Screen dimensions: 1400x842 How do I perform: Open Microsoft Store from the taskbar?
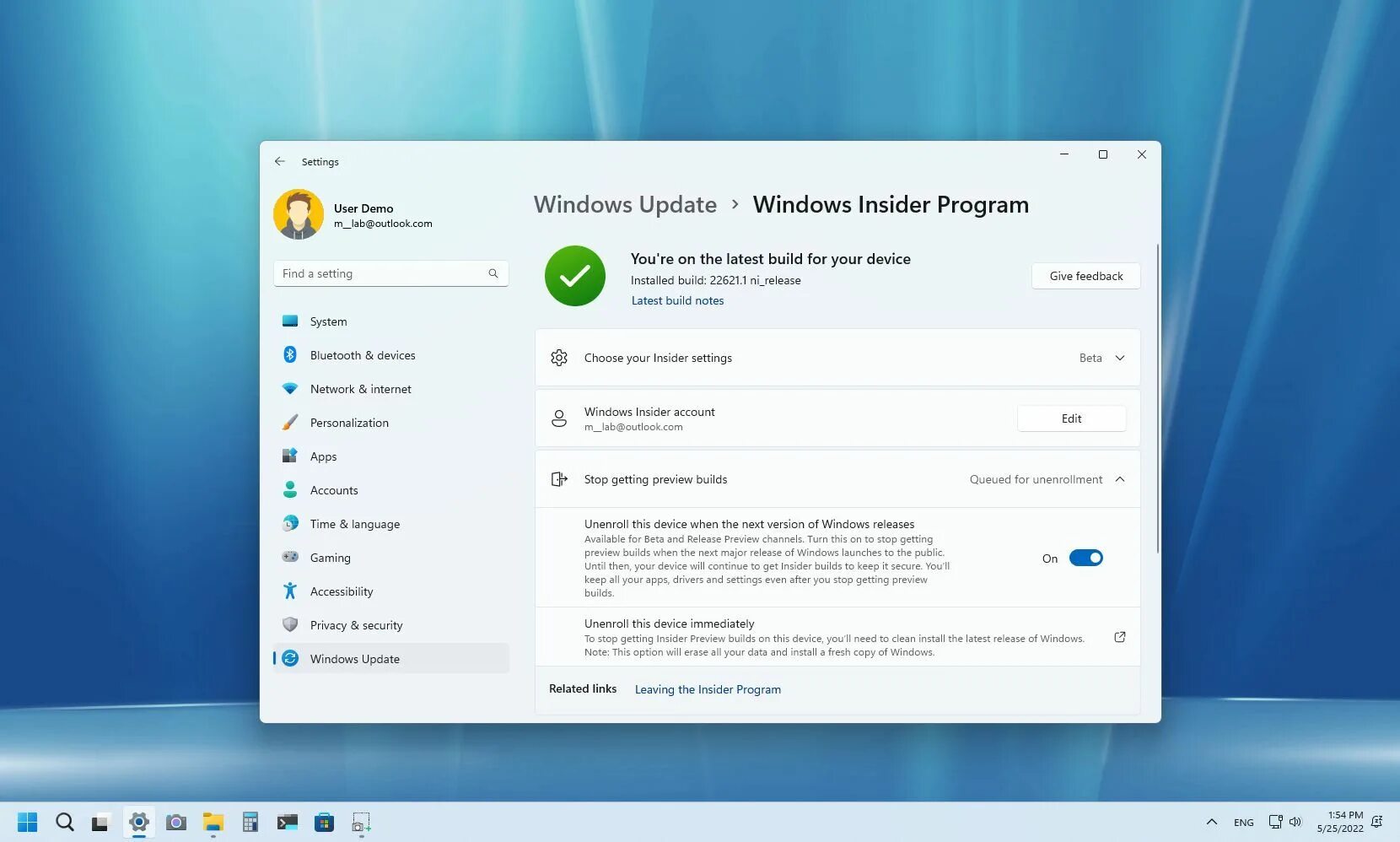point(325,822)
